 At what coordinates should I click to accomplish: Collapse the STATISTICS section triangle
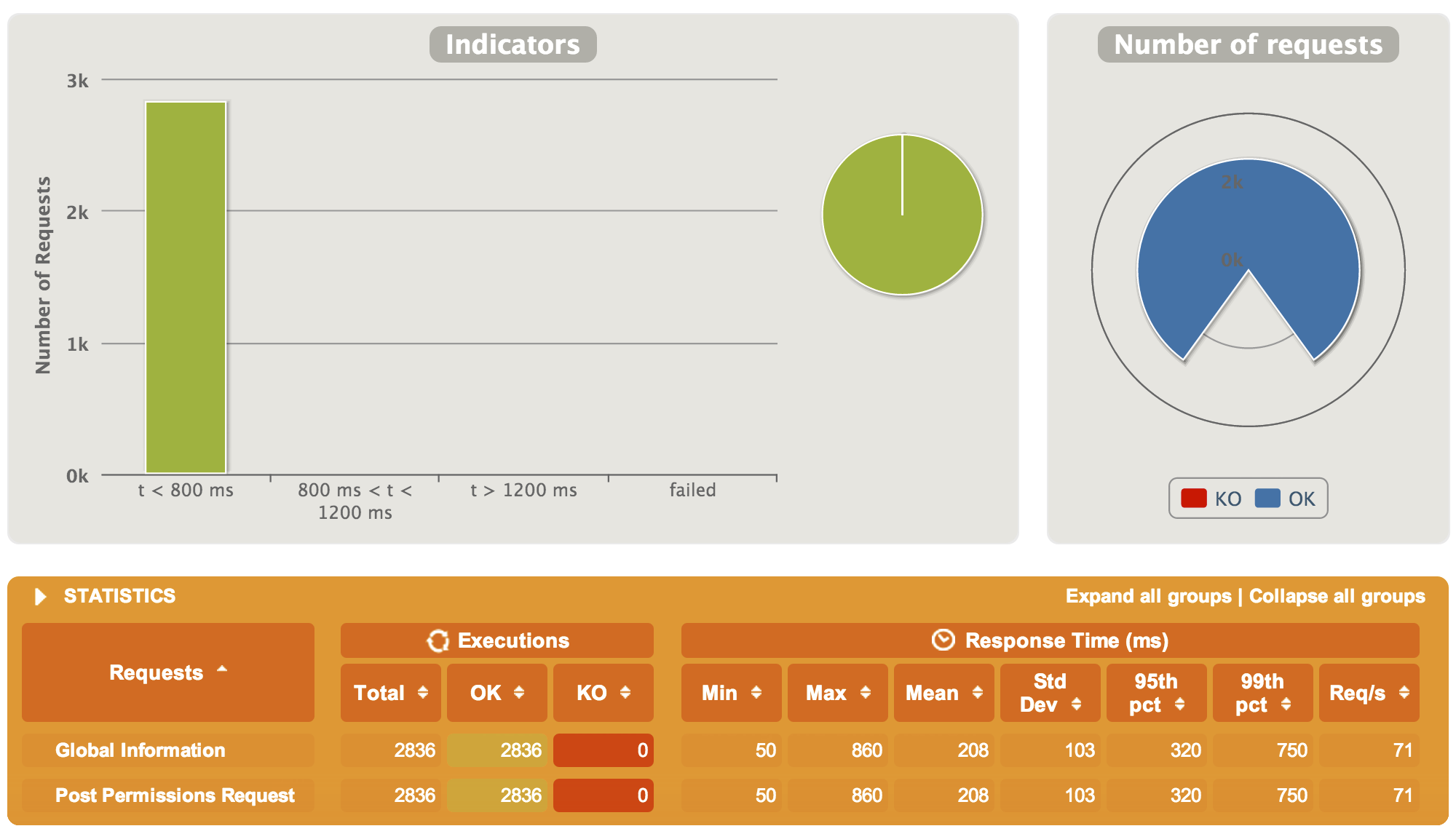pos(41,597)
